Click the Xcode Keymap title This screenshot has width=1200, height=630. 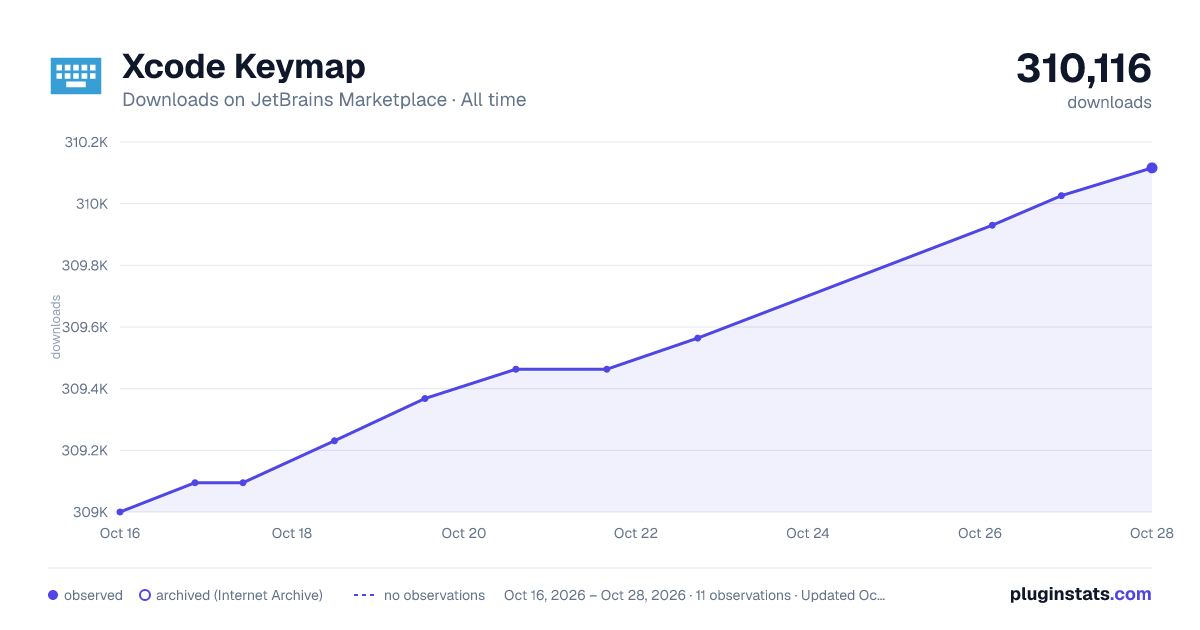[x=243, y=67]
